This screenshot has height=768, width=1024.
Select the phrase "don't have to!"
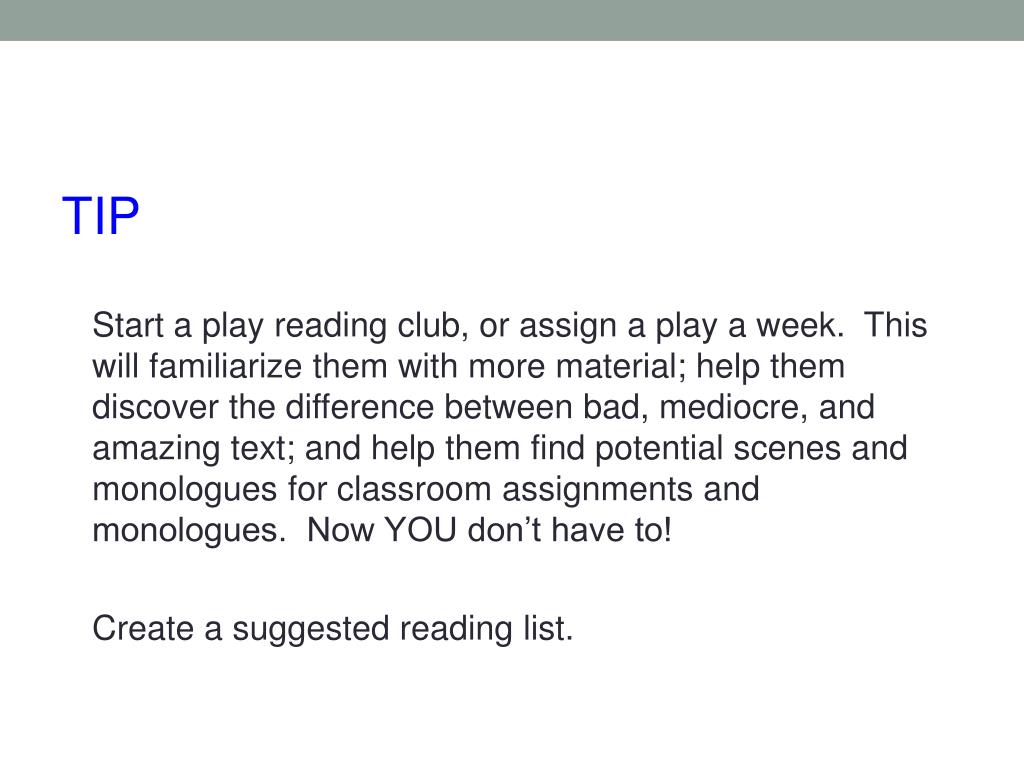tap(569, 529)
